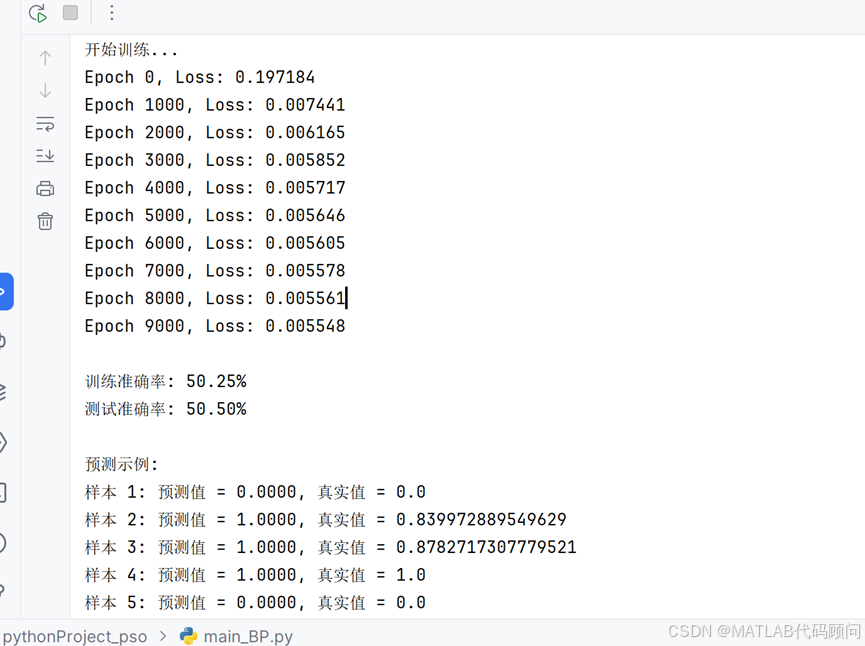Click the line 'Epoch 7000, Loss: 0.005578'
Screen dimensions: 865x646
pyautogui.click(x=215, y=270)
